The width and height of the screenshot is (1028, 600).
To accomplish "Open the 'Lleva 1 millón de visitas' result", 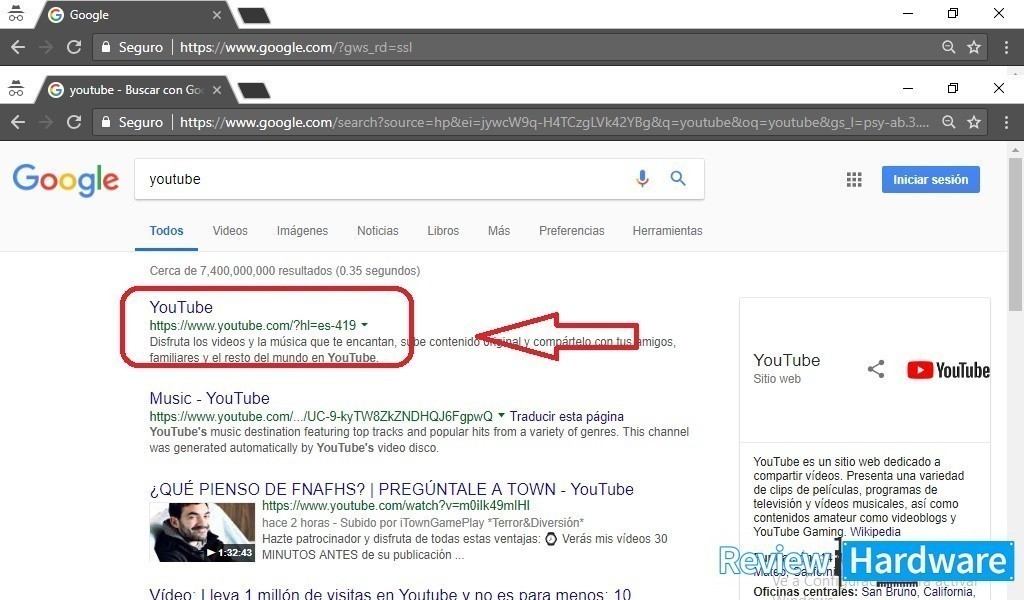I will (x=390, y=594).
